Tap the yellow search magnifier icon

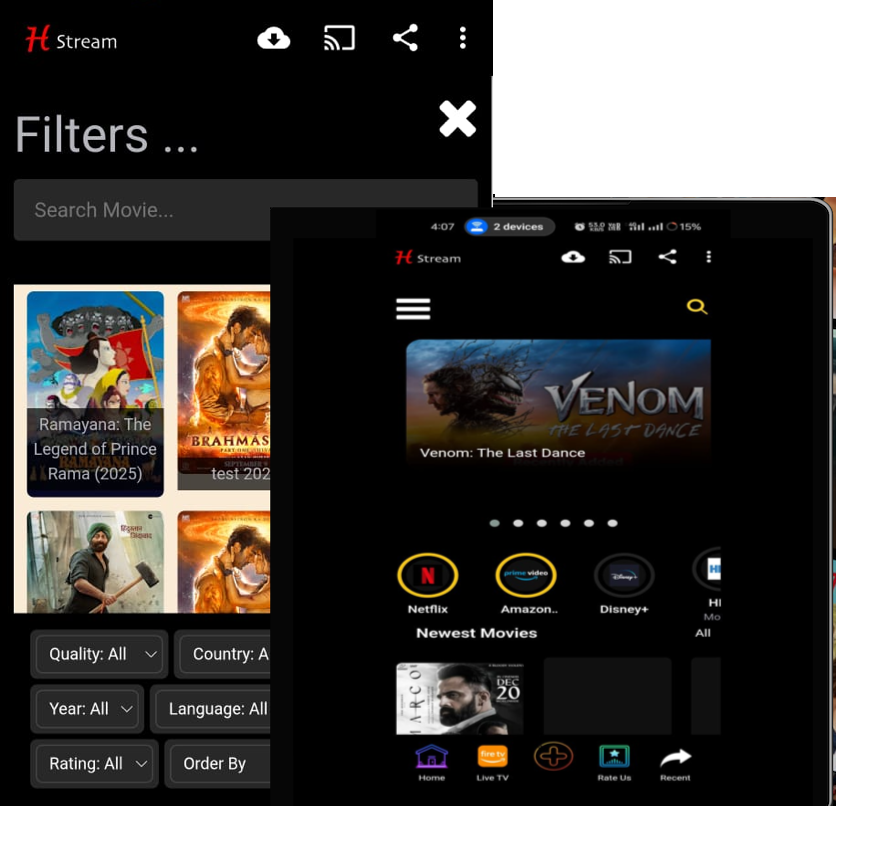pos(697,307)
